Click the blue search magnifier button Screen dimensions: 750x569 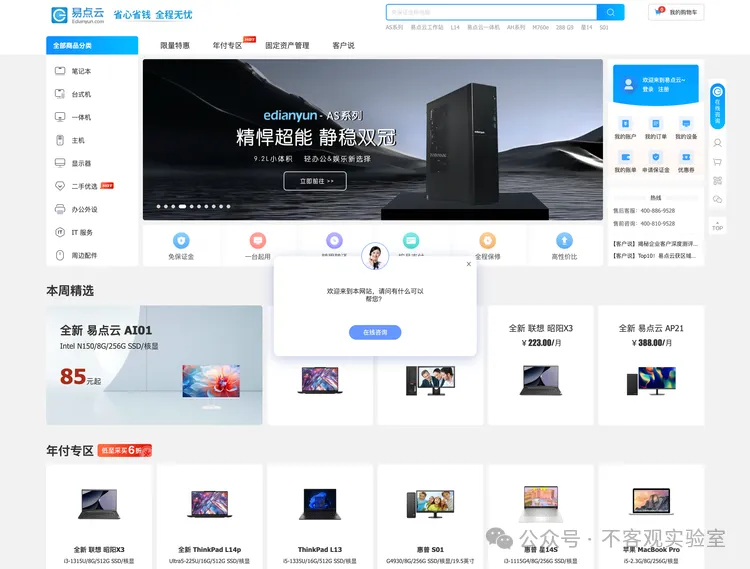click(610, 12)
